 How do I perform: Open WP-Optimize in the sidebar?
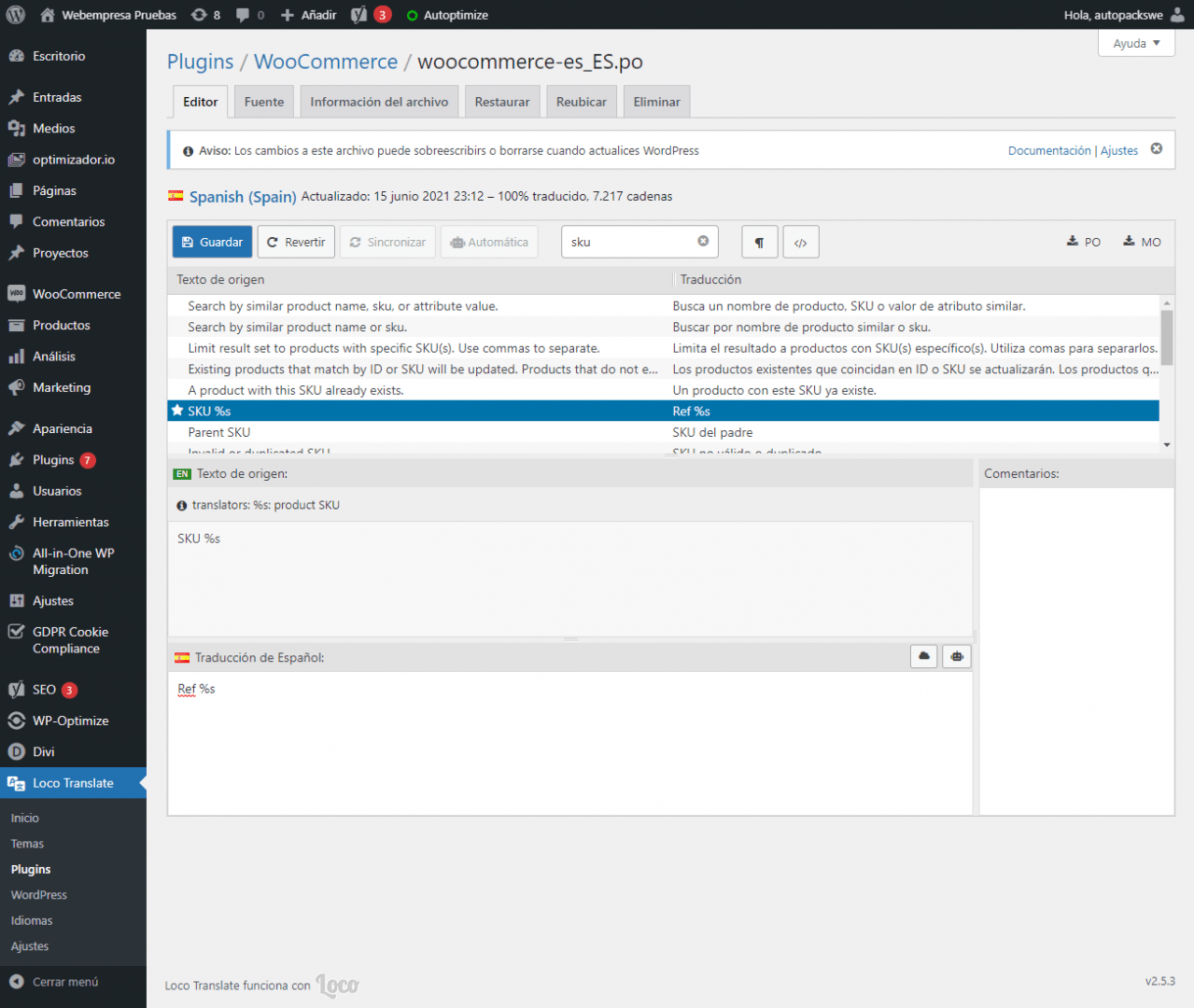[x=73, y=721]
